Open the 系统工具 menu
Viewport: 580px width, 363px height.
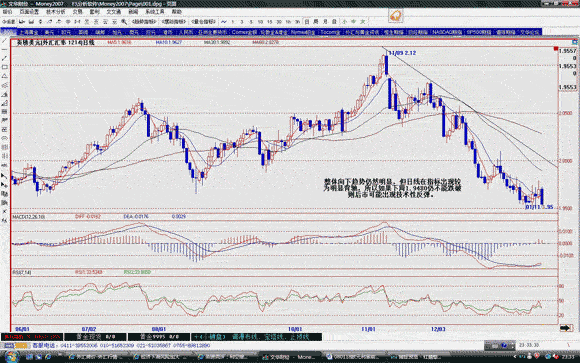[x=155, y=12]
